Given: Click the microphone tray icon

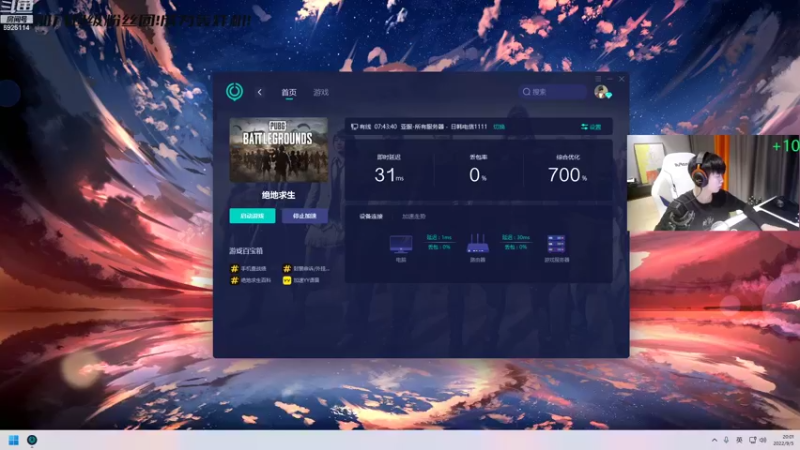Looking at the screenshot, I should [x=727, y=440].
